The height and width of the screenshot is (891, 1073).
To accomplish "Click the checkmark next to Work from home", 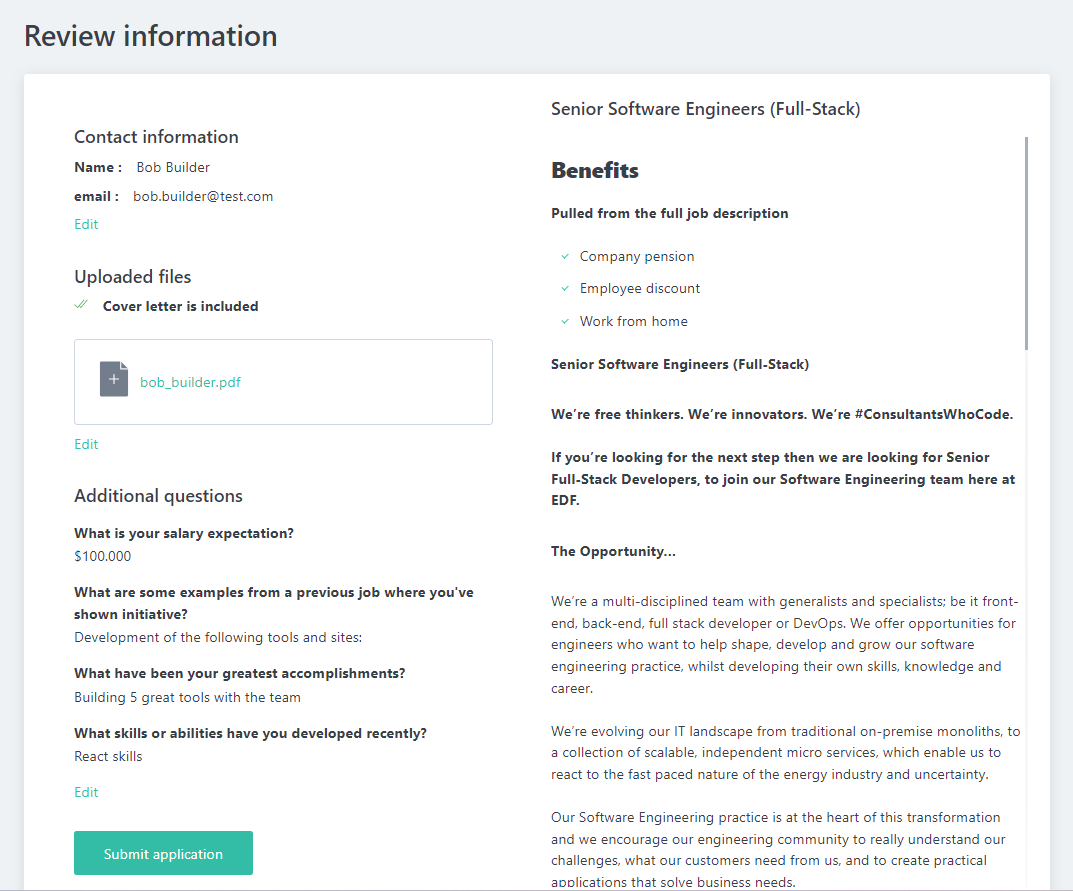I will point(565,322).
